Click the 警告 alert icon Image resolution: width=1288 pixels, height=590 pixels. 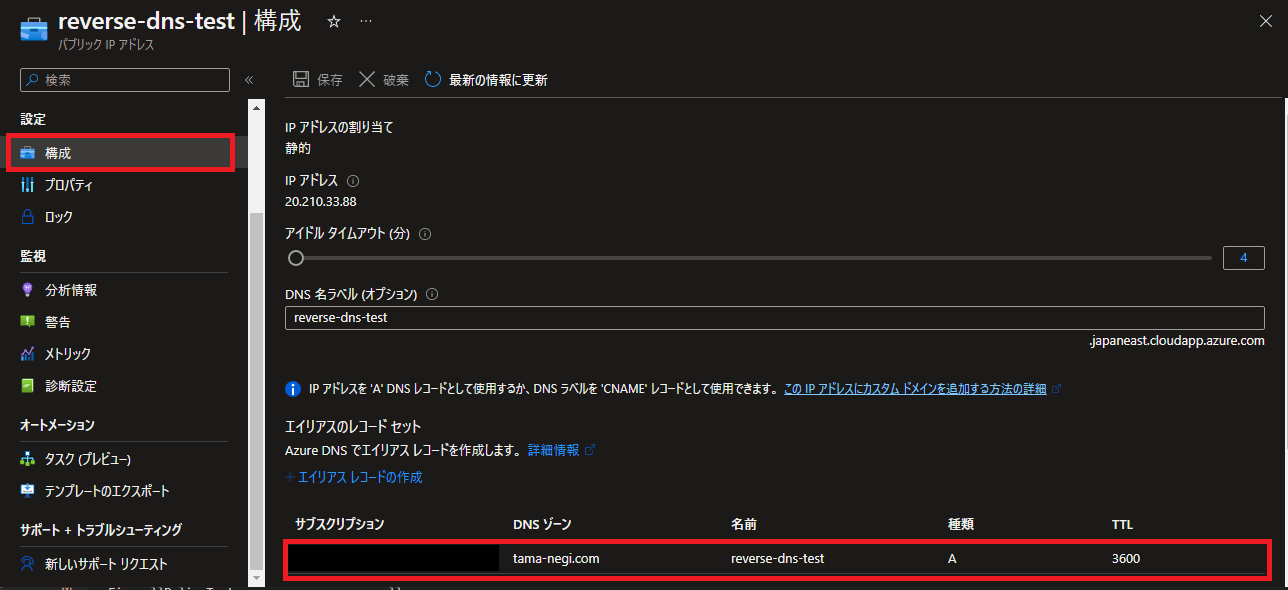click(x=28, y=322)
